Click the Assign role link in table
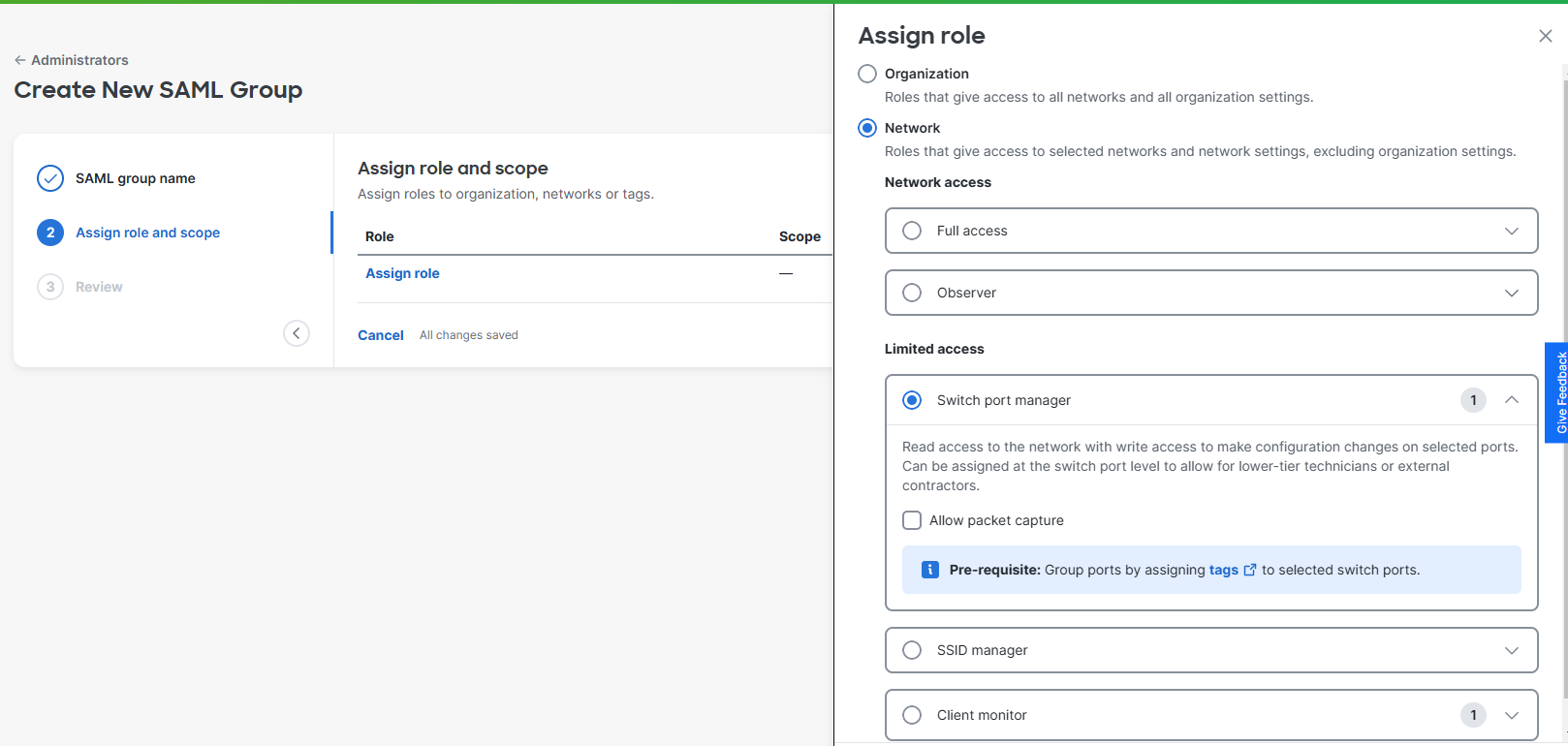Viewport: 1568px width, 746px height. point(402,273)
